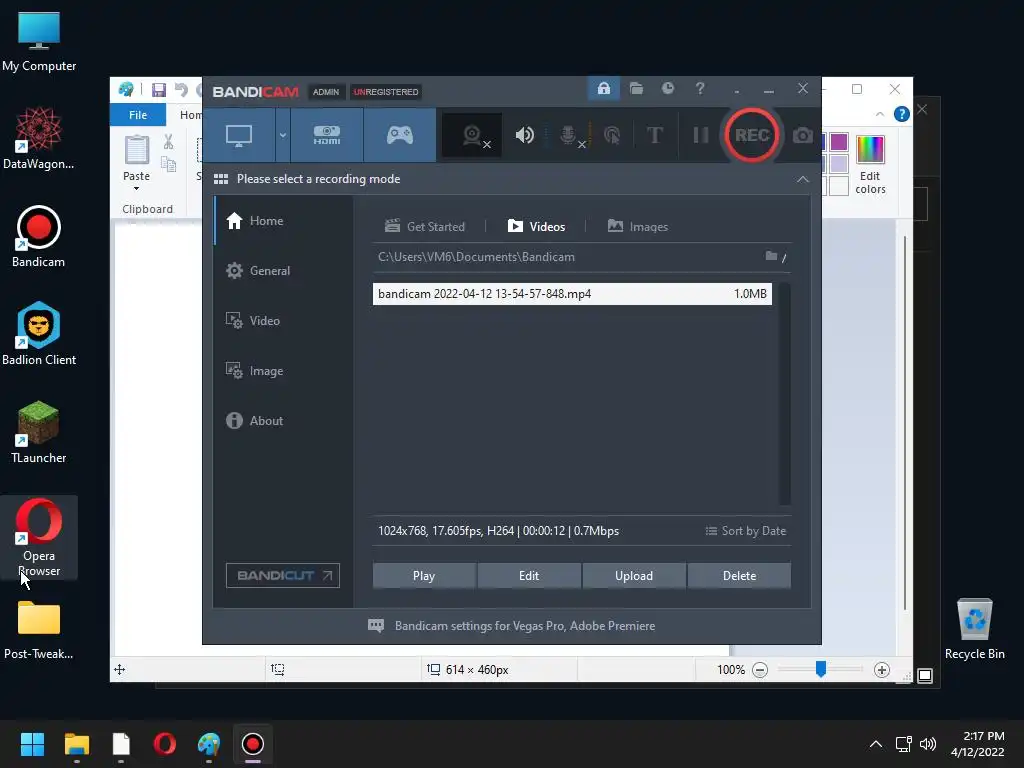The image size is (1024, 768).
Task: Open Sort by Date option
Action: 746,531
